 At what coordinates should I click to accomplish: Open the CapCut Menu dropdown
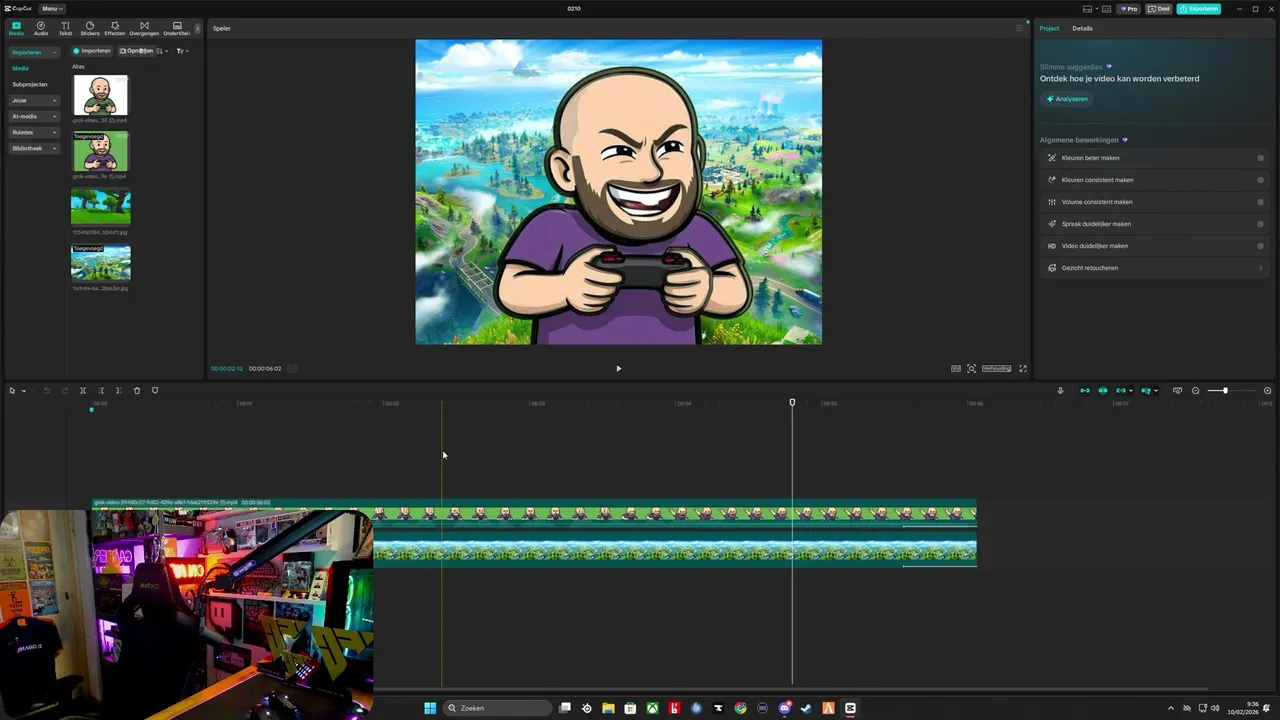coord(52,8)
